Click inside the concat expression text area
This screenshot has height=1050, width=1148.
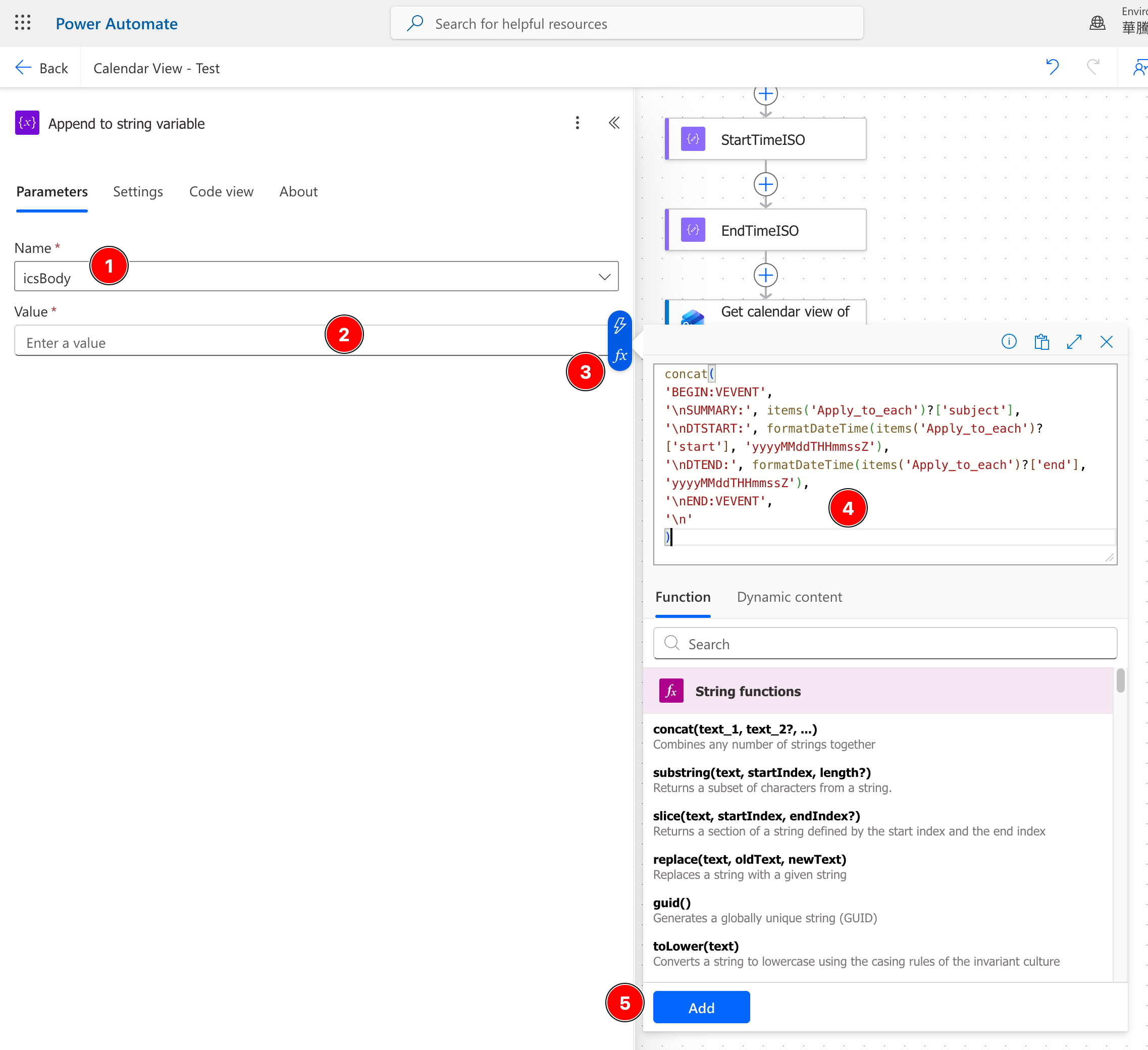click(885, 464)
